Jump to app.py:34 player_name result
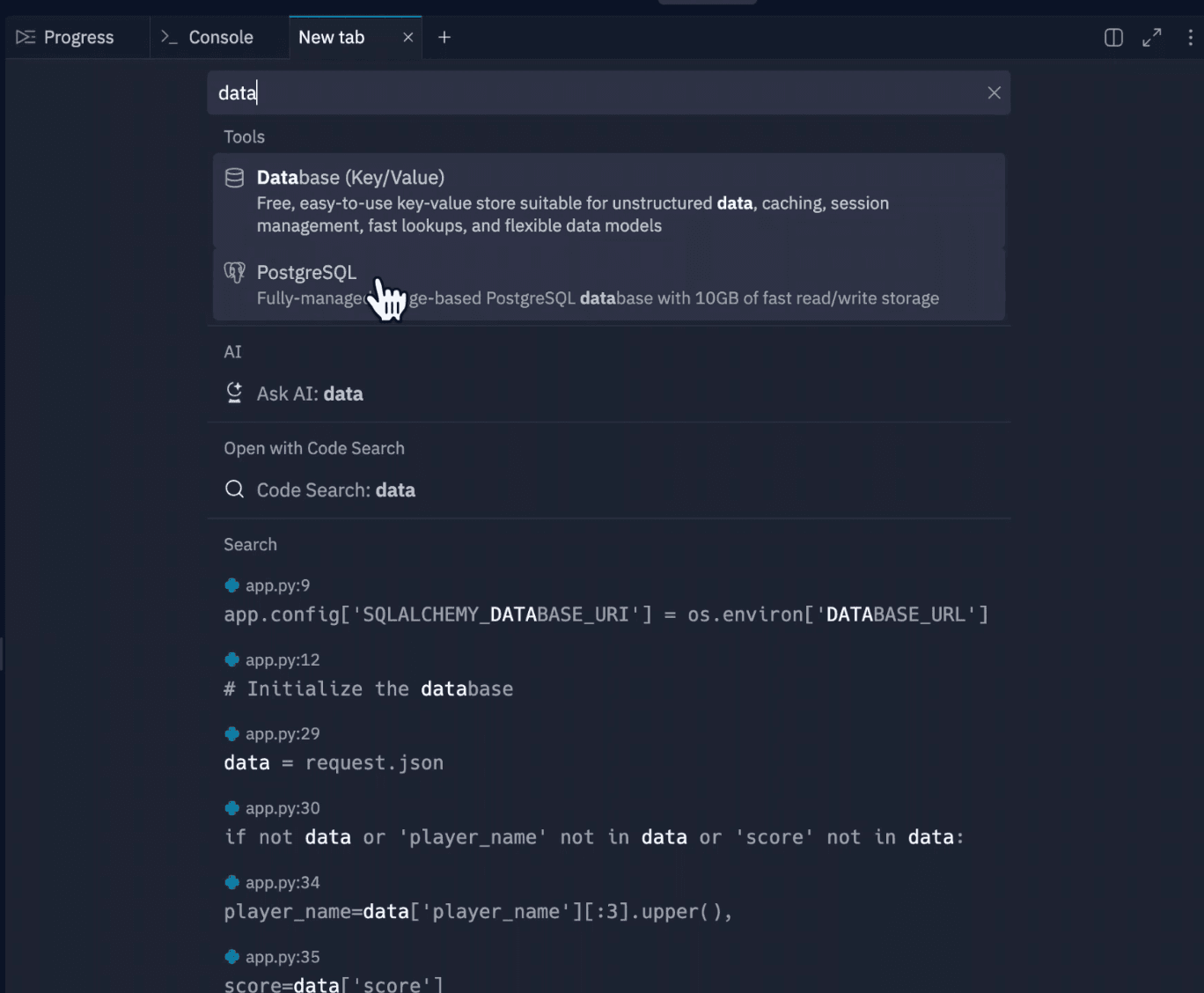 pyautogui.click(x=477, y=911)
